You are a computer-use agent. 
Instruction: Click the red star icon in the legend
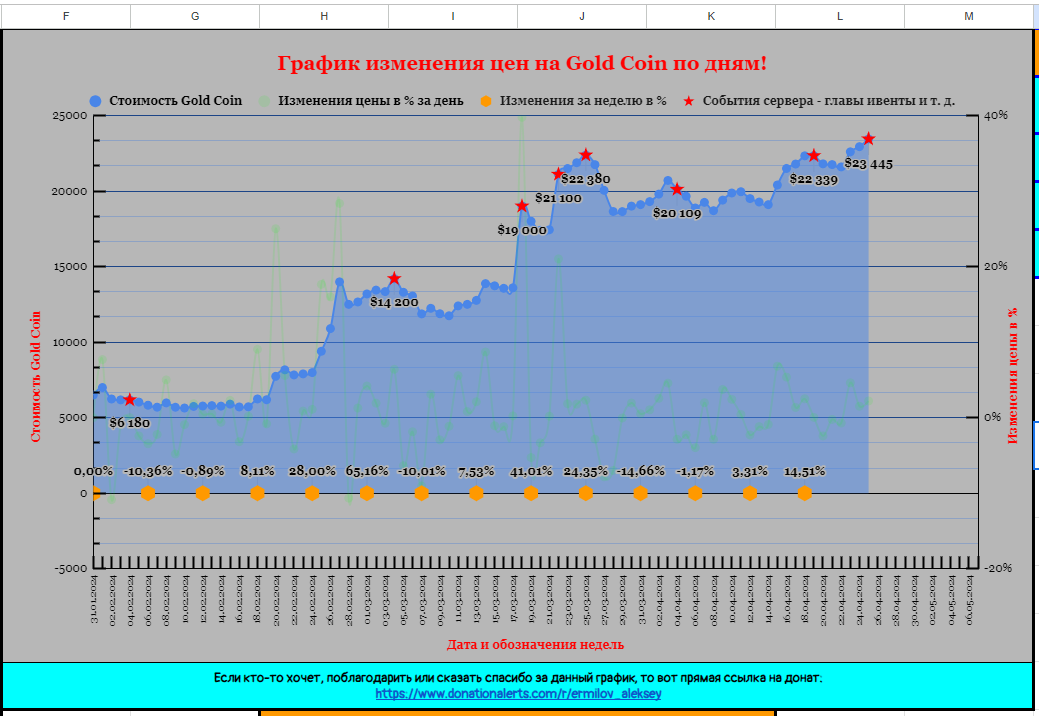[x=688, y=101]
